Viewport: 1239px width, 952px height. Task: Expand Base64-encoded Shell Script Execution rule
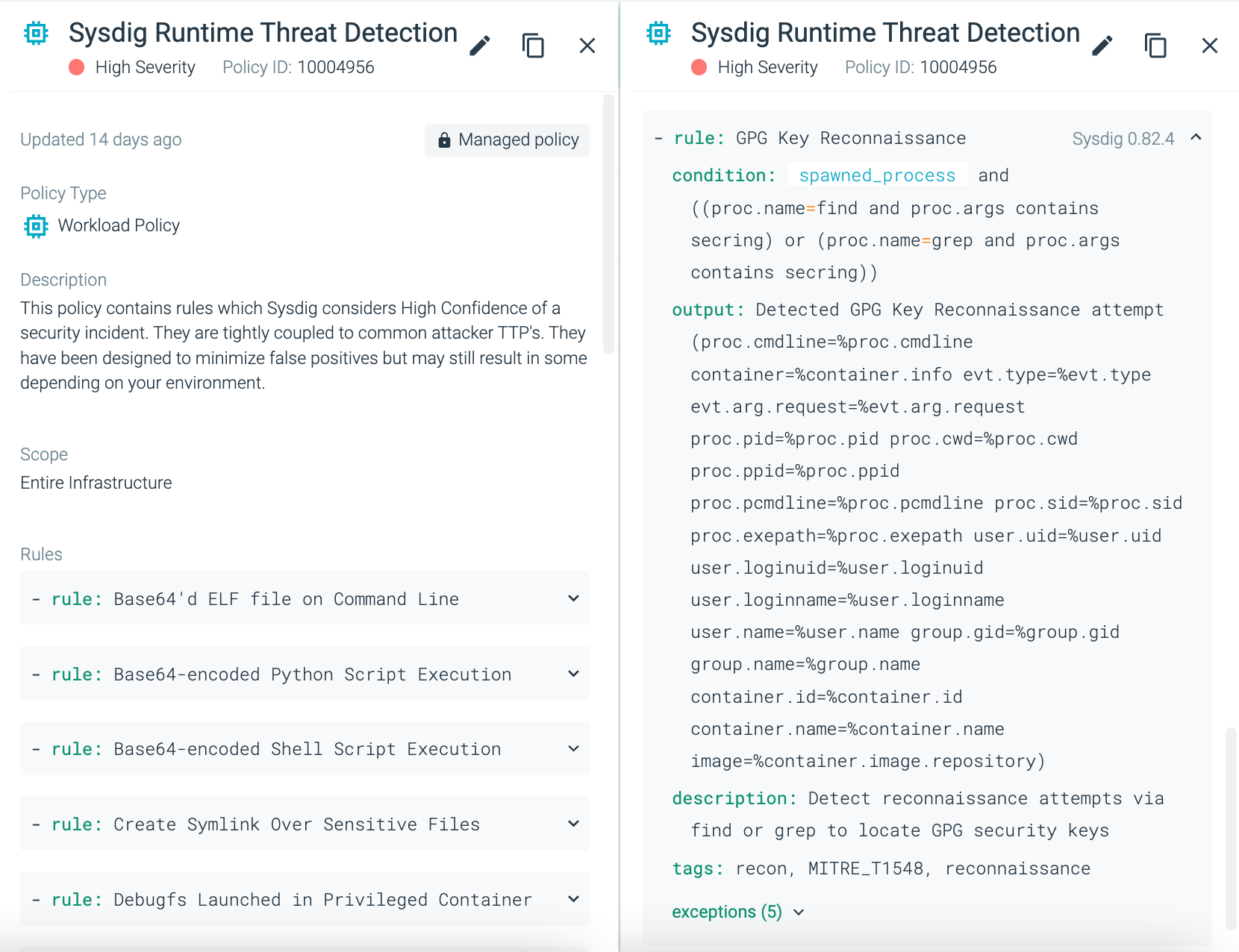click(x=573, y=748)
